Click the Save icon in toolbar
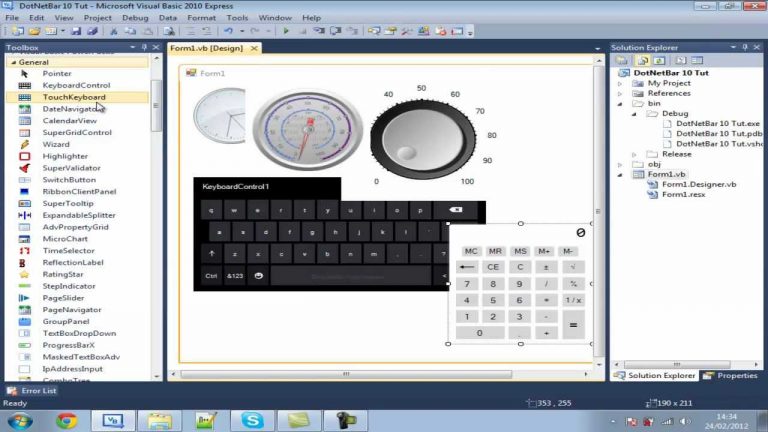The image size is (768, 432). click(x=76, y=31)
